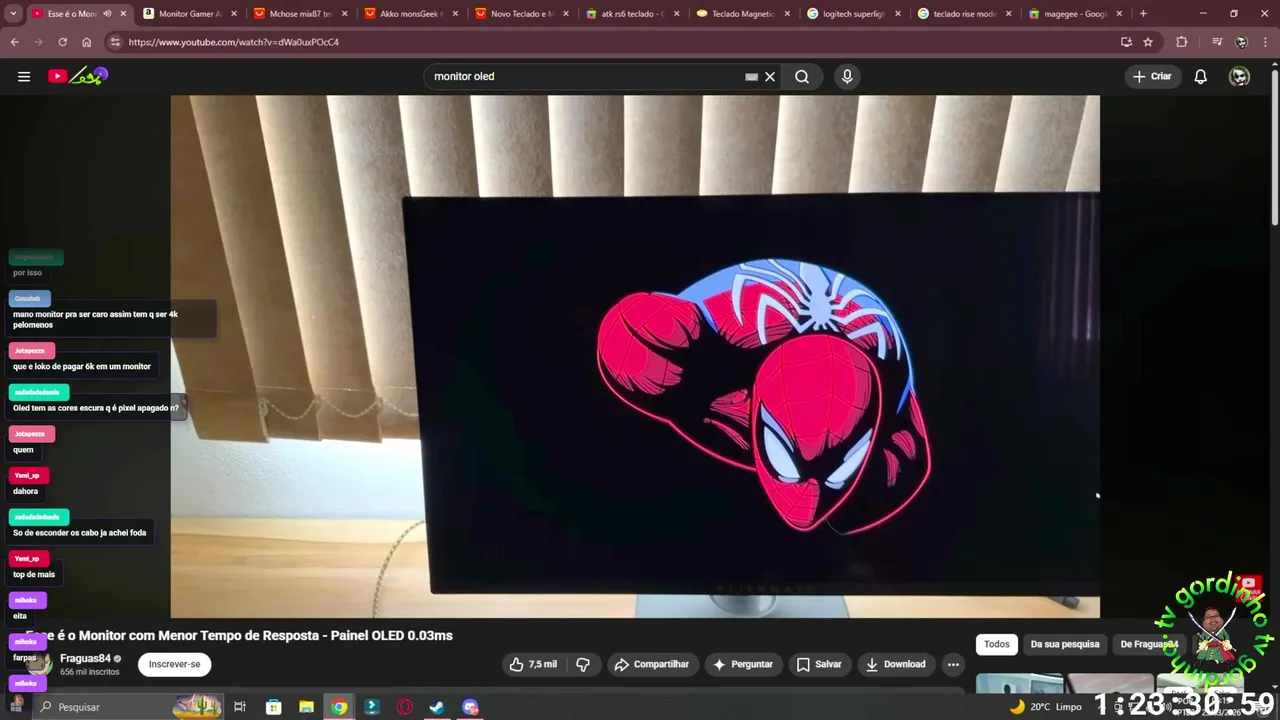Submit search with the magnifier icon
The image size is (1280, 720).
[802, 76]
